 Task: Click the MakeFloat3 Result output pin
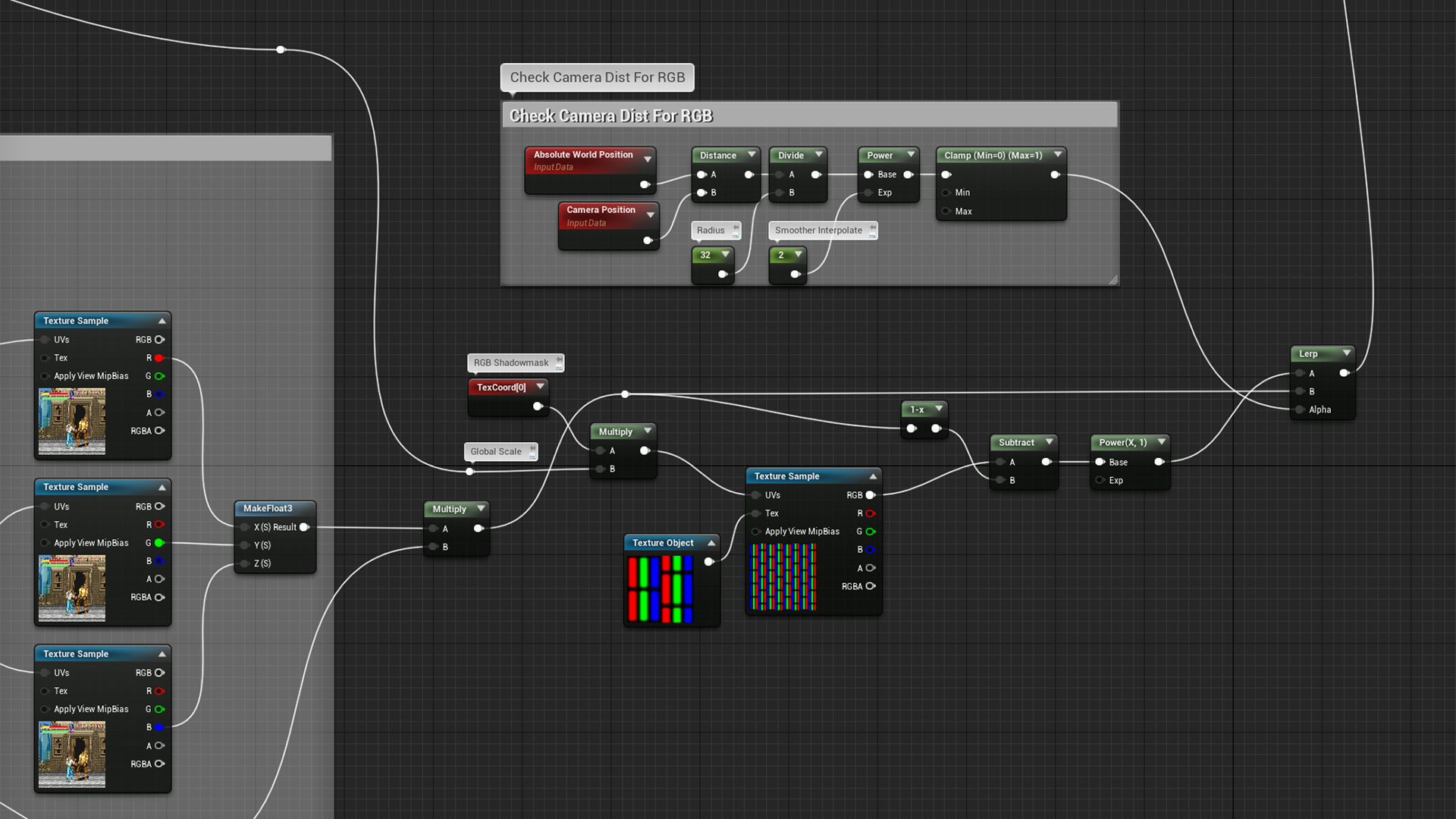pos(304,527)
